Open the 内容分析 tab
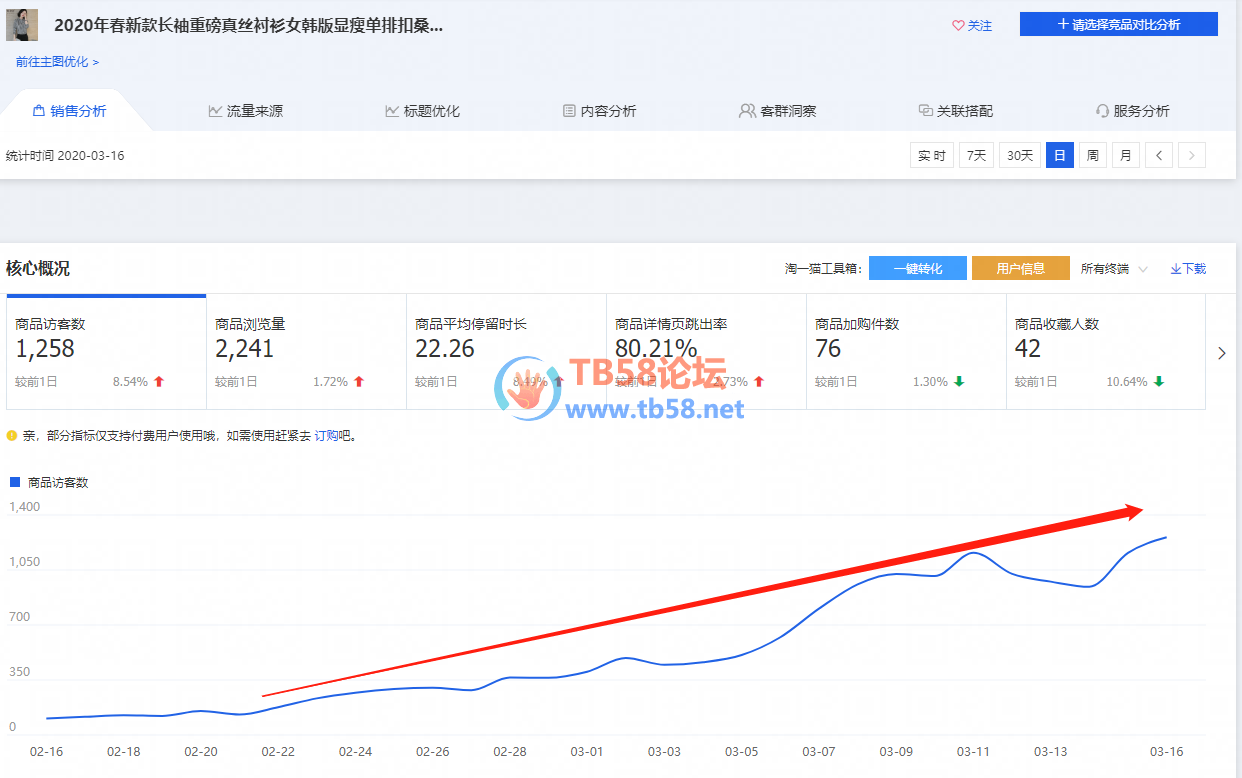Viewport: 1242px width, 778px height. point(599,111)
